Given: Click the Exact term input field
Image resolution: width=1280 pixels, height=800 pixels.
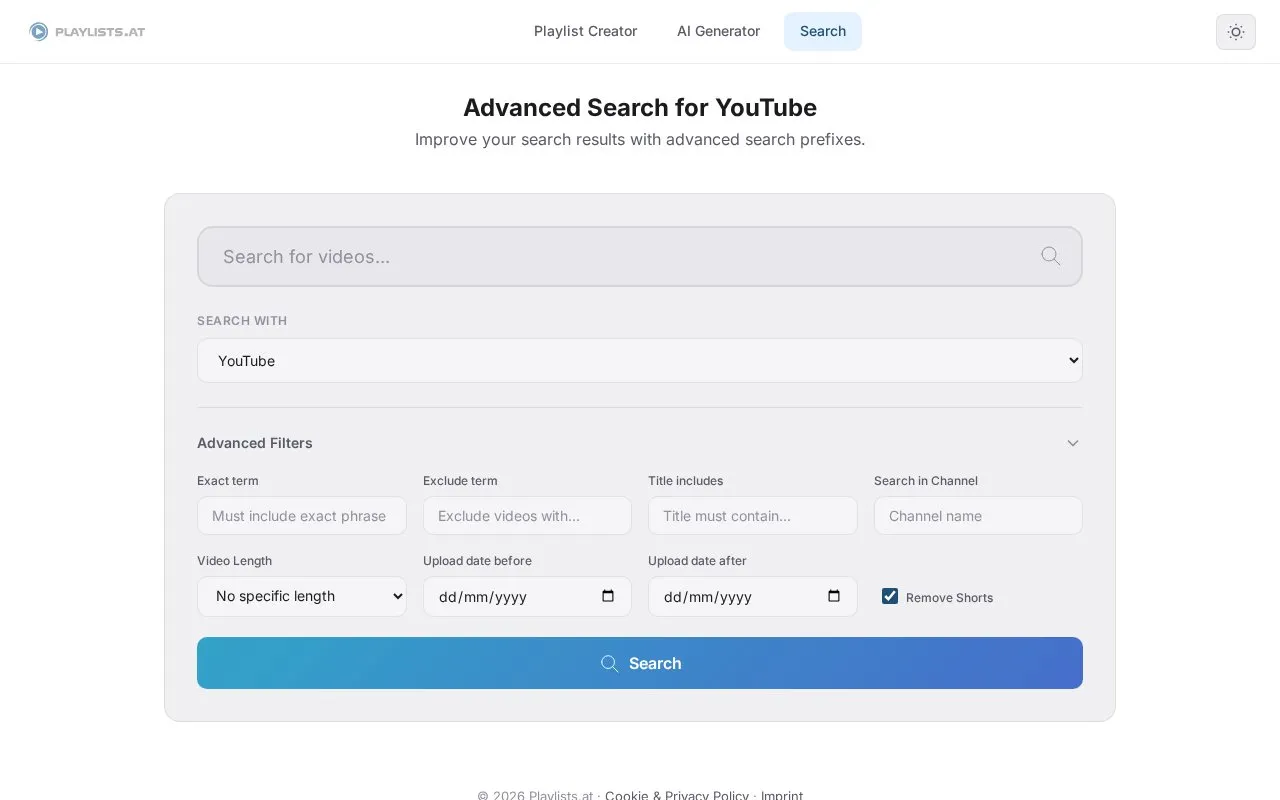Looking at the screenshot, I should [302, 516].
